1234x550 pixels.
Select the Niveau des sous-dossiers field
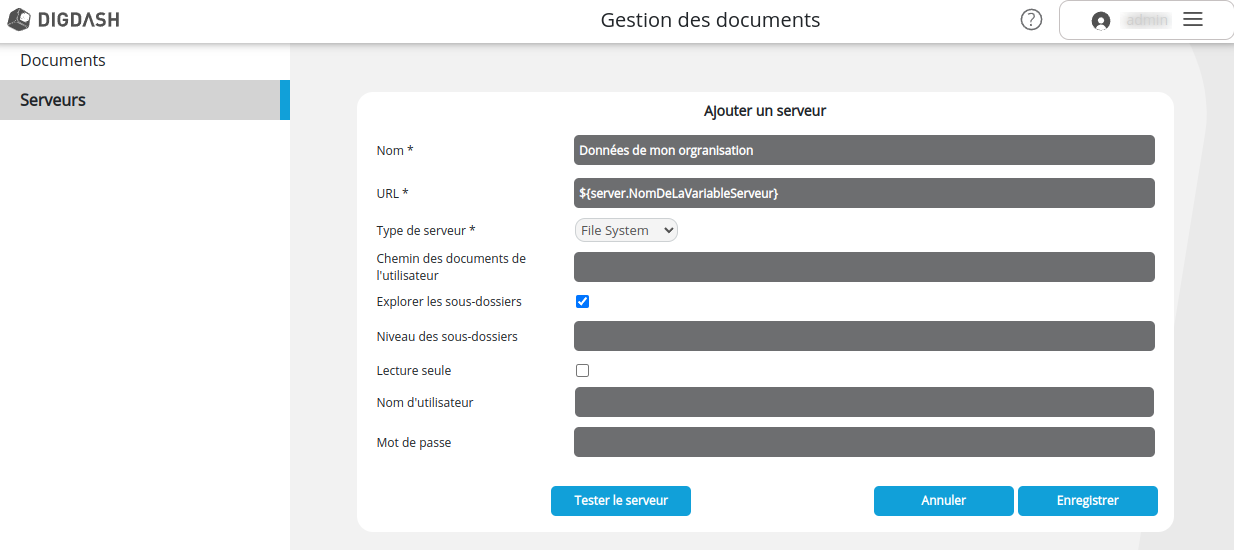click(864, 336)
